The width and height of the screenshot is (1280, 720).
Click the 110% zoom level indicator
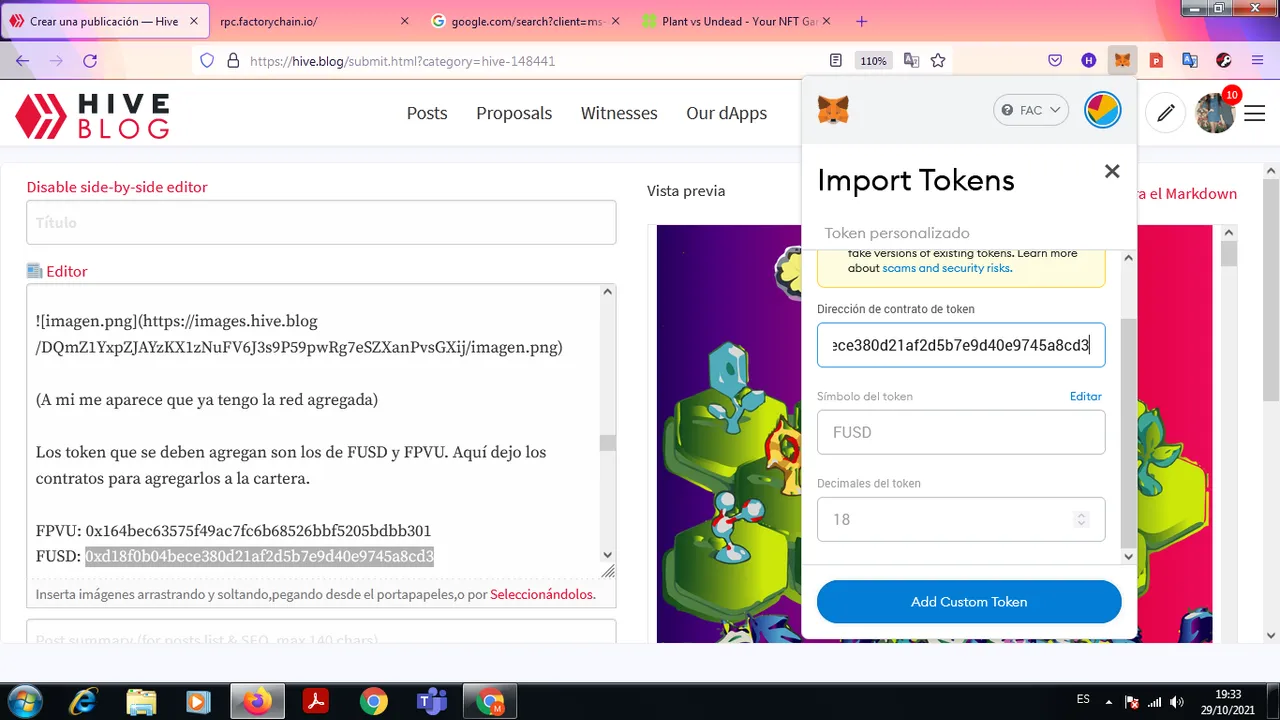[873, 61]
